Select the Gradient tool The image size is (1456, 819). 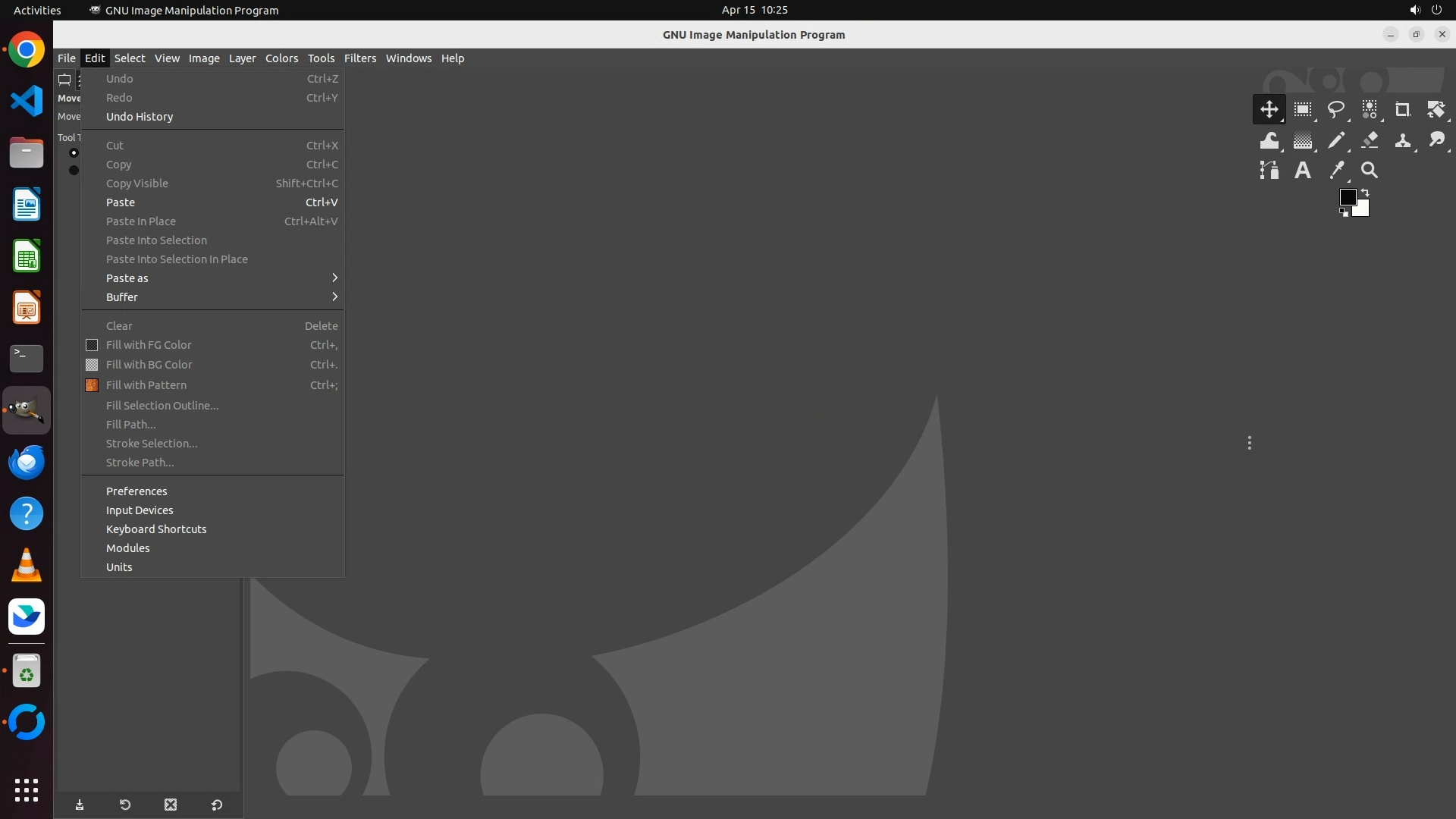1303,141
